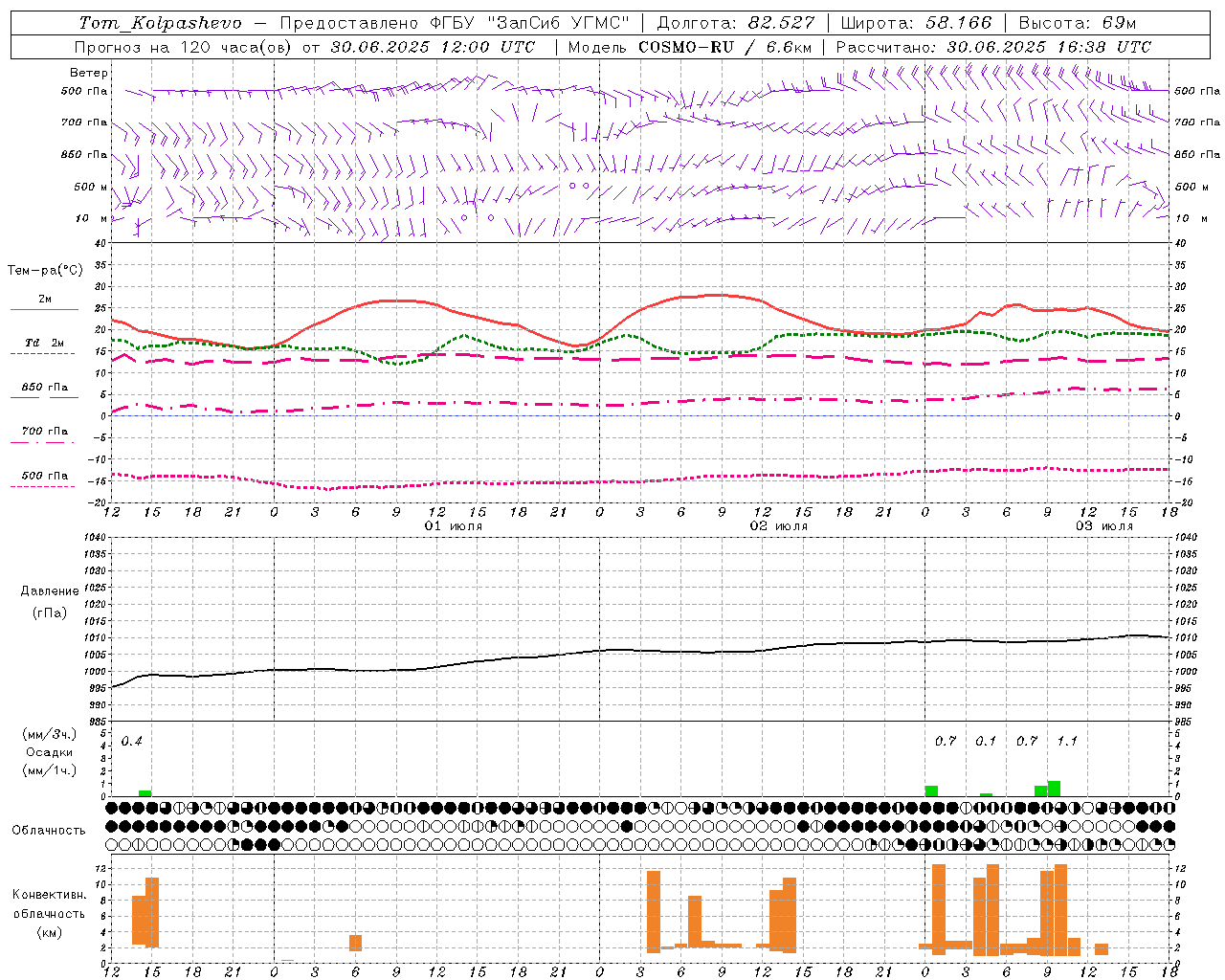
Task: Click the dotted line sample under 500 гПа legend
Action: [x=42, y=486]
